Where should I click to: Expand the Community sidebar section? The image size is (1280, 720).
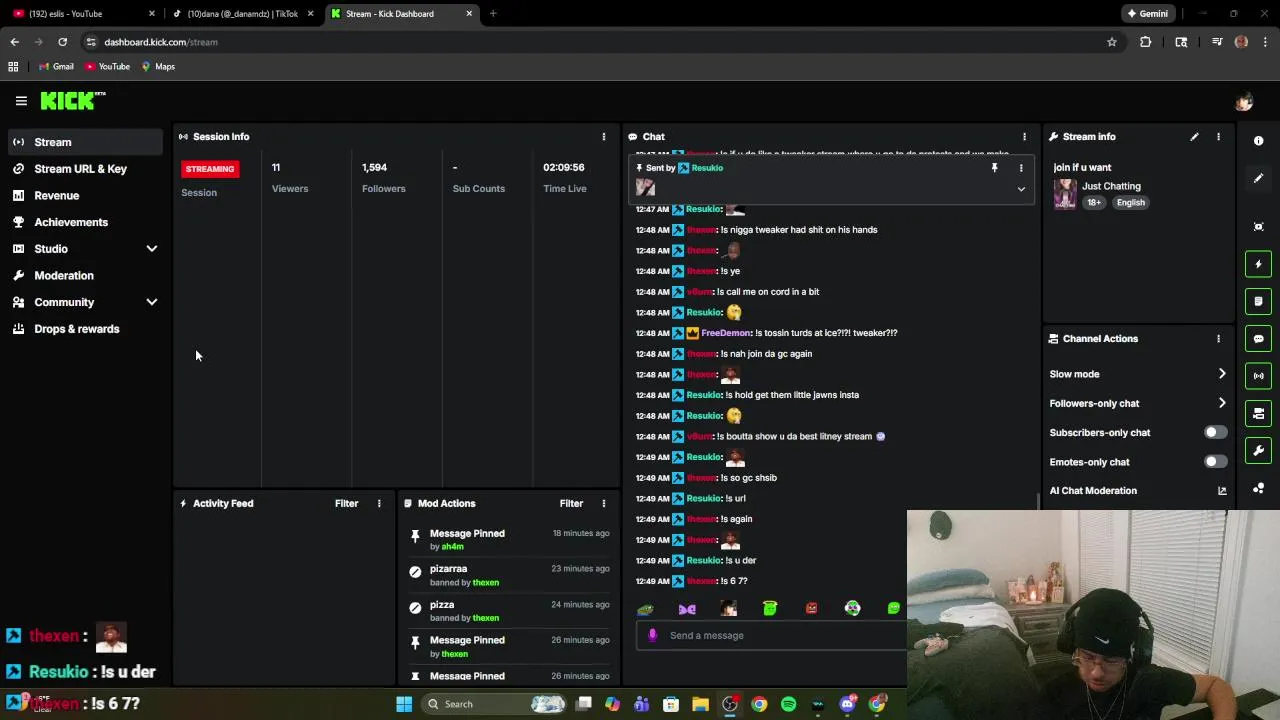click(152, 302)
